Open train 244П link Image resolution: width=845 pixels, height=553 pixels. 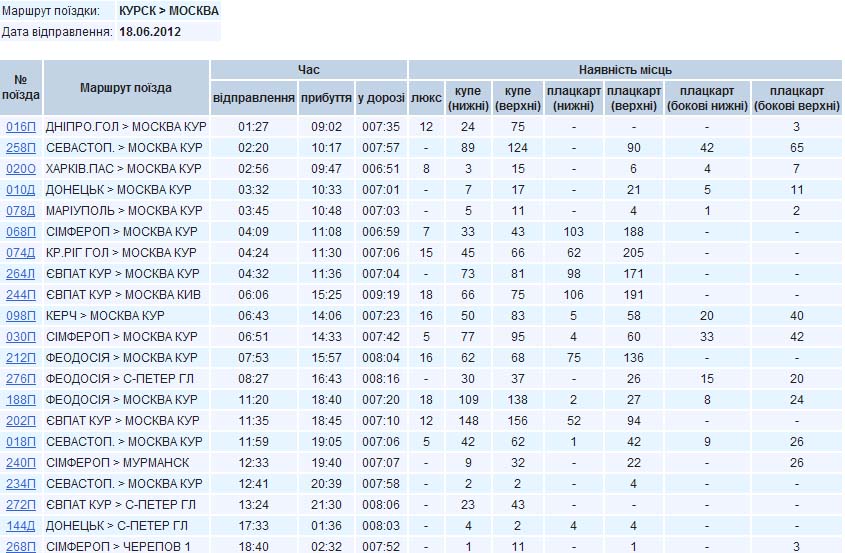pos(21,295)
